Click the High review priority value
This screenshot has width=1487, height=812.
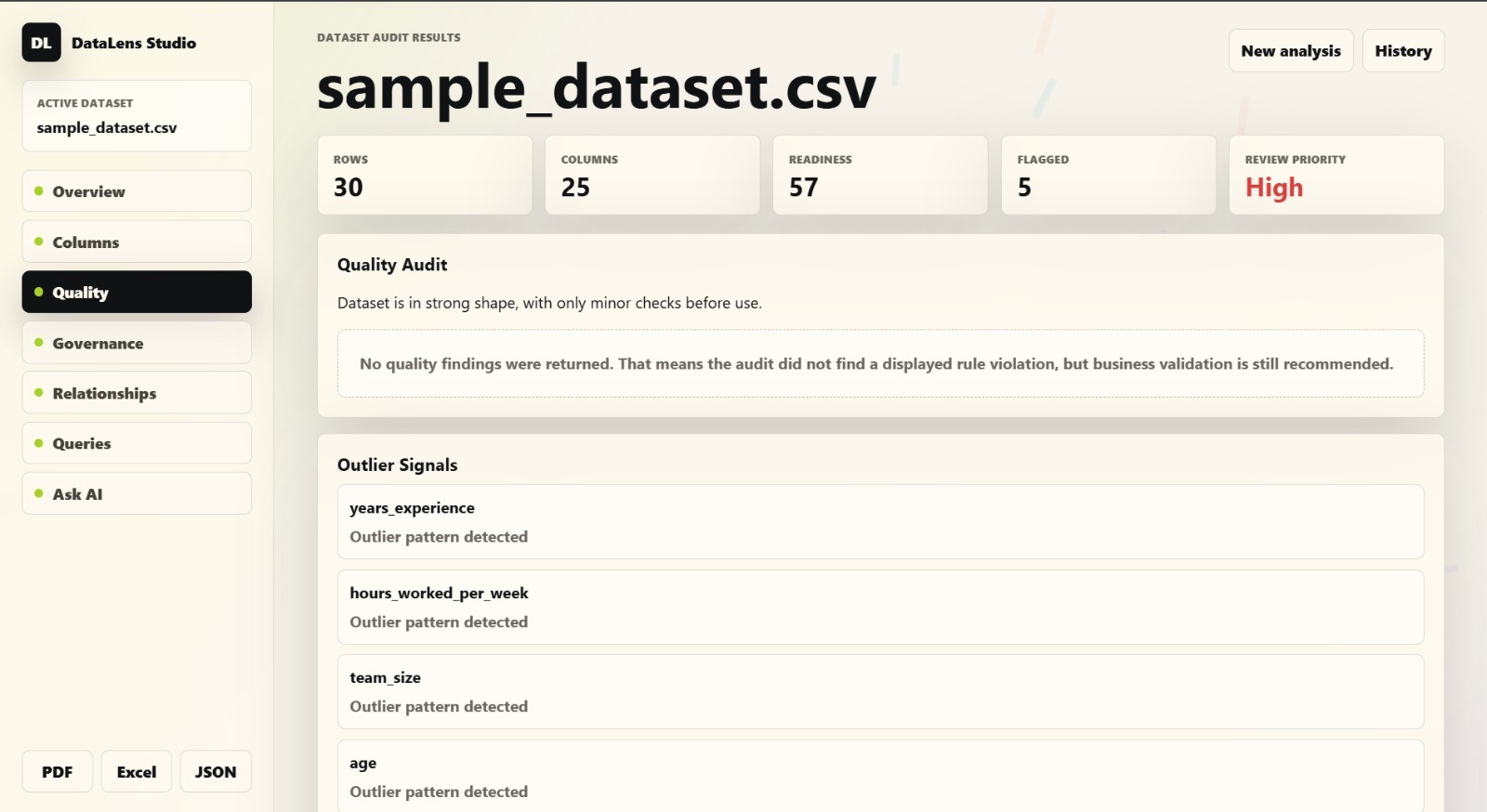coord(1274,188)
